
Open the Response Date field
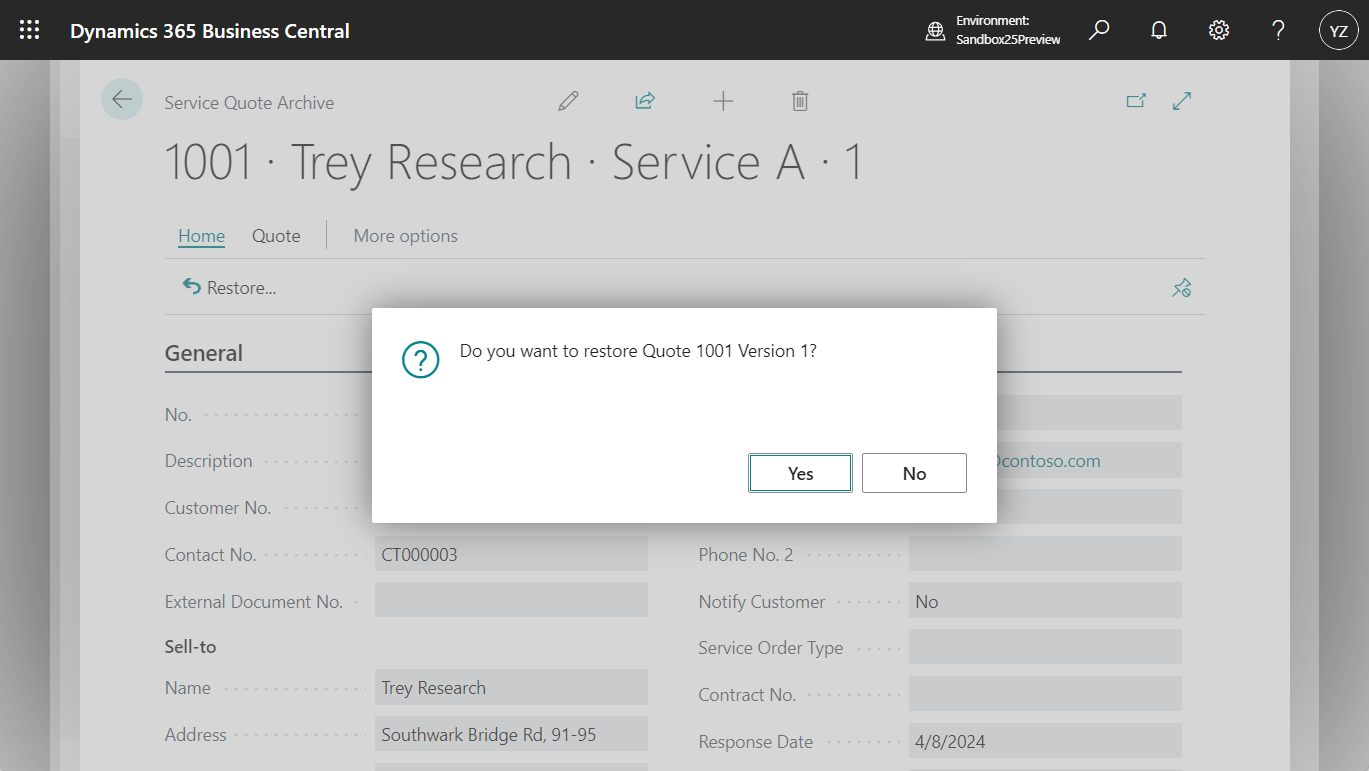tap(1045, 741)
